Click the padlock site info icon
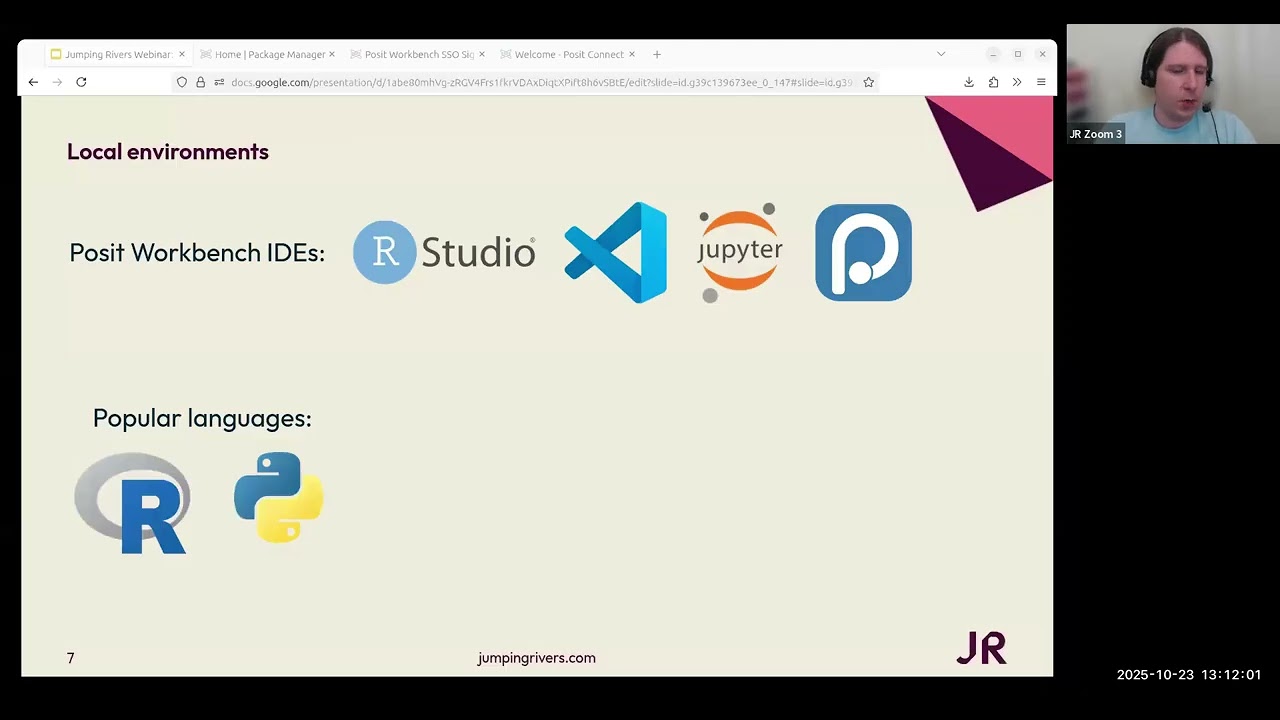This screenshot has width=1280, height=720. [x=200, y=82]
